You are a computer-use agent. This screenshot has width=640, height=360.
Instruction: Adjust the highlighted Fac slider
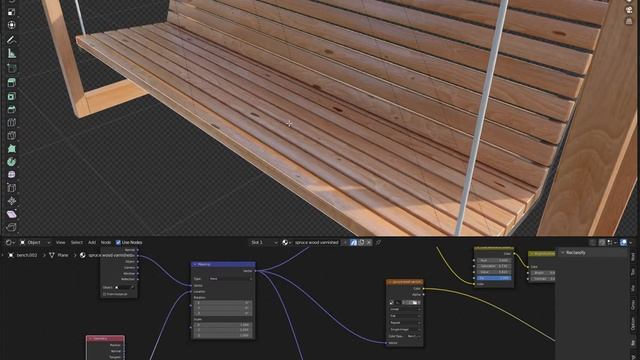tap(493, 278)
